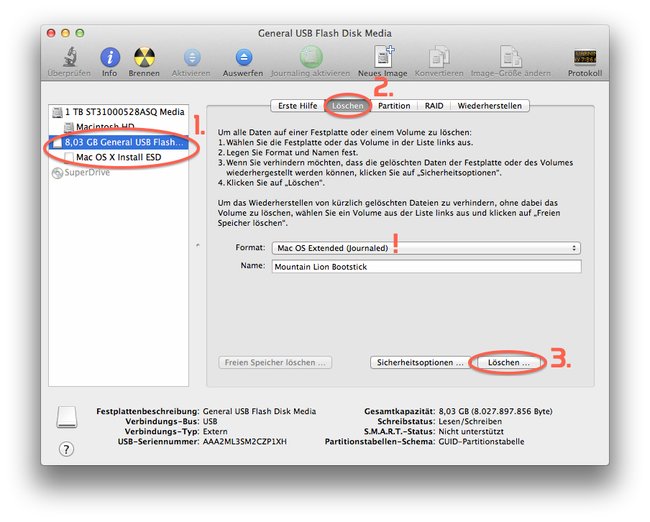This screenshot has height=522, width=650.
Task: Select the Mac OS X Install ESD volume
Action: (x=119, y=157)
